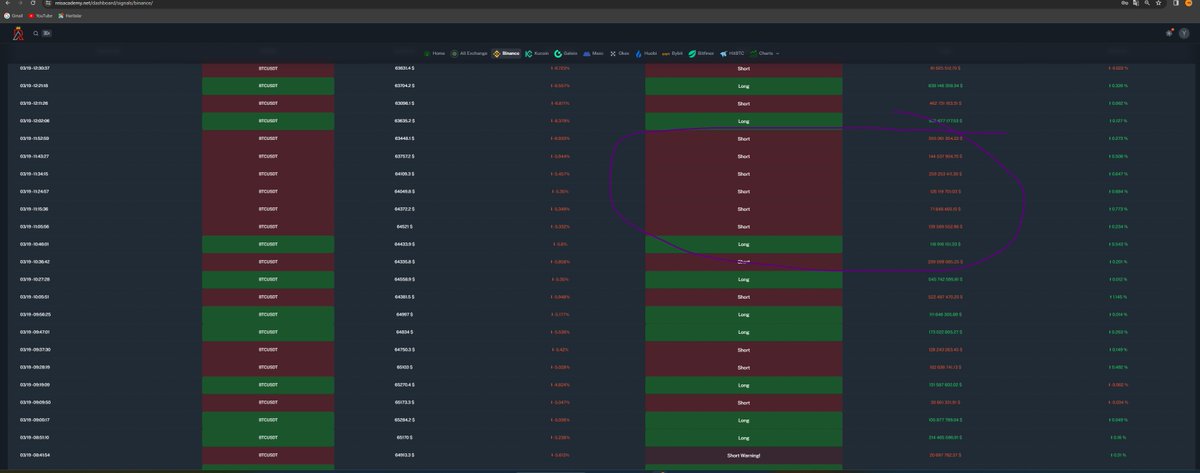Click the timestamp 03/19-10:46:01
Viewport: 1200px width, 473px height.
(35, 243)
